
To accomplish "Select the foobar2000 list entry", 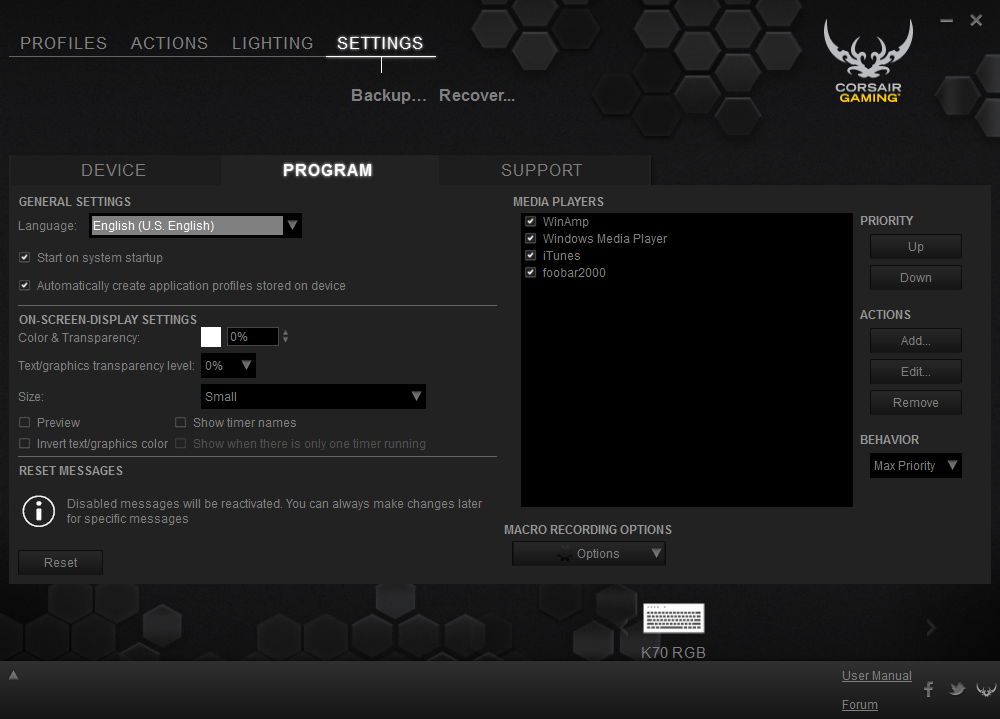I will point(574,272).
